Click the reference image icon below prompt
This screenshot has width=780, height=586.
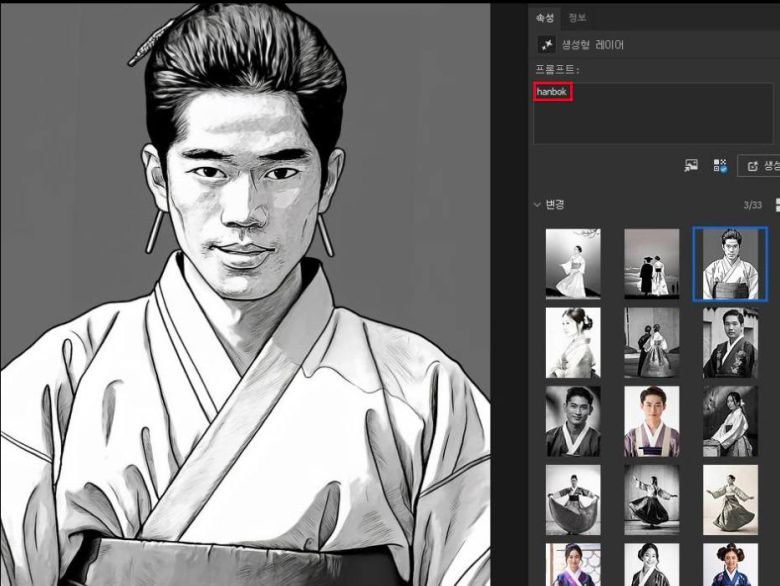690,165
